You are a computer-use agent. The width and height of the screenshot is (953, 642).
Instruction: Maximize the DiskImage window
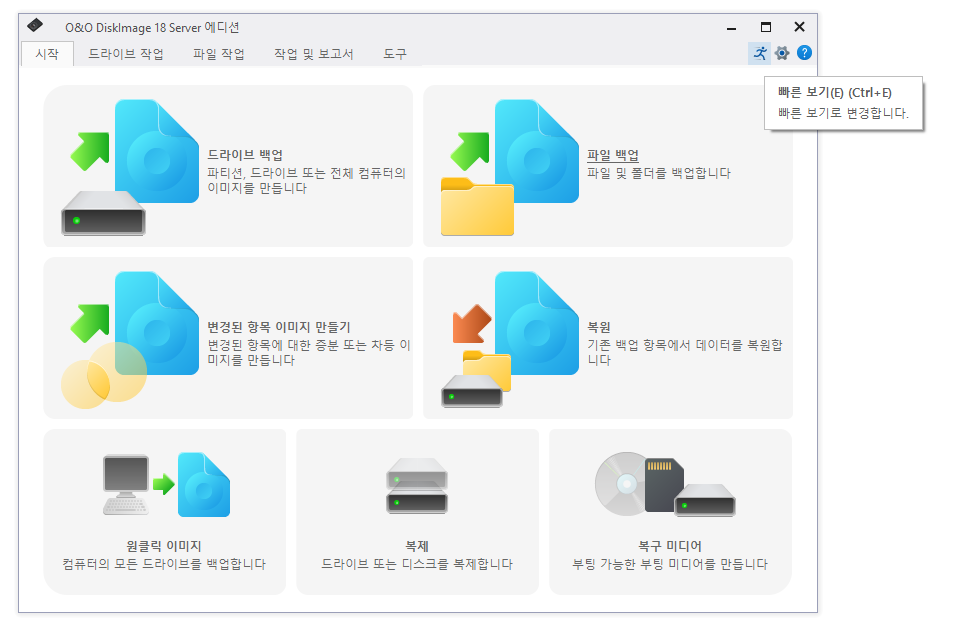click(766, 27)
